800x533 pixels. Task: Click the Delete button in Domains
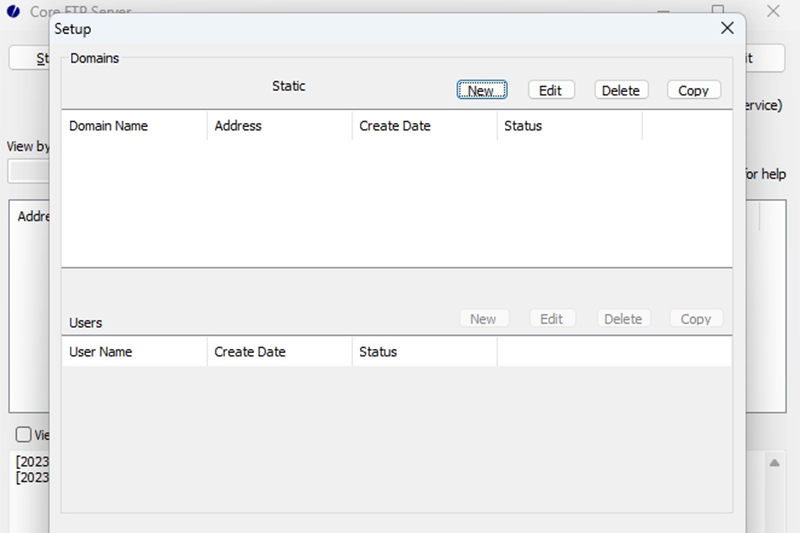coord(621,90)
